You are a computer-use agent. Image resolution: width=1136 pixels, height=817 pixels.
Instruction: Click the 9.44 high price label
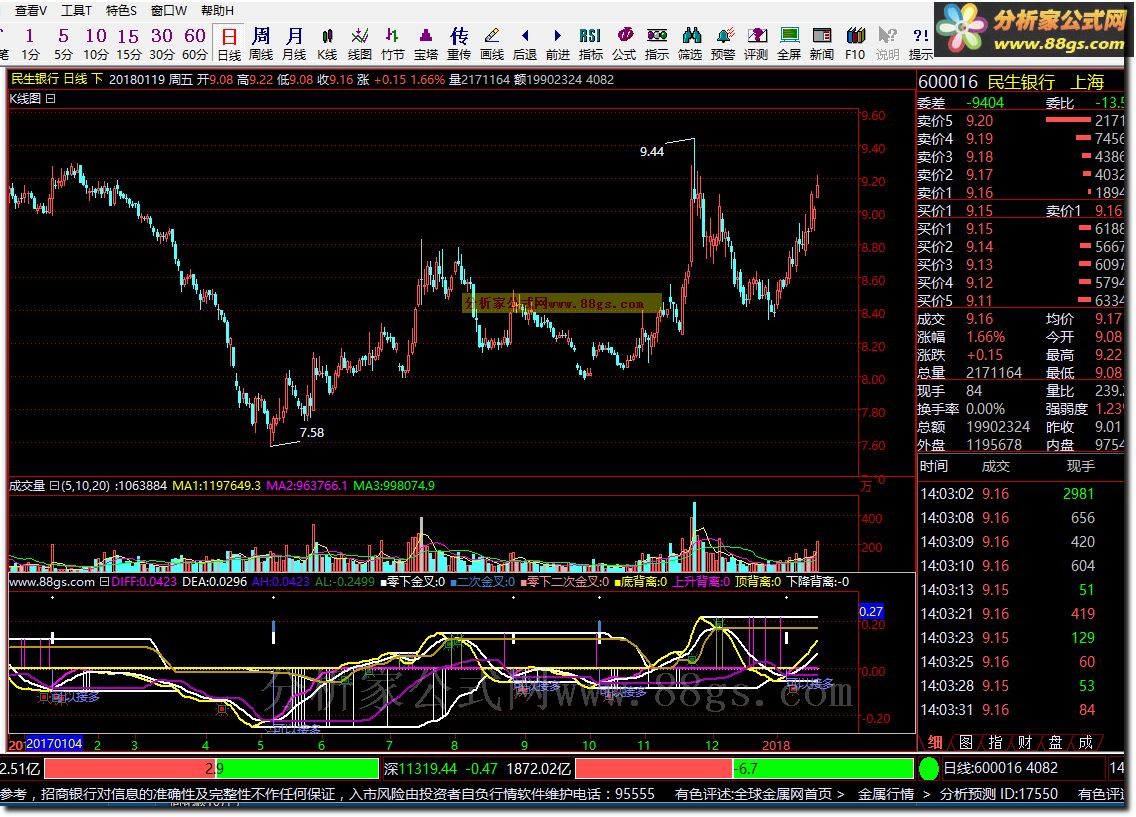click(652, 151)
